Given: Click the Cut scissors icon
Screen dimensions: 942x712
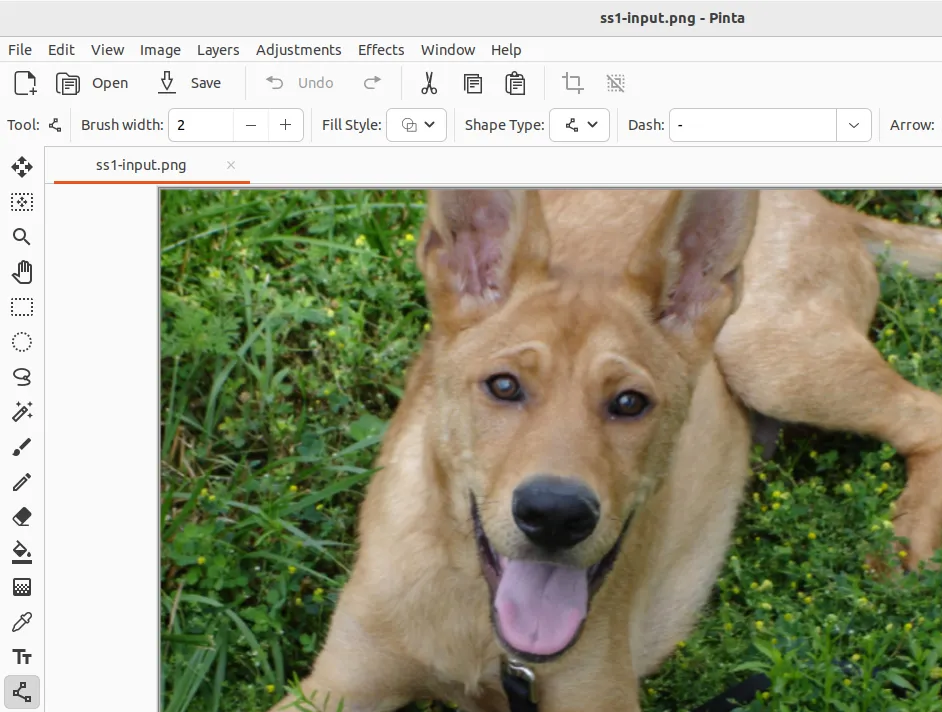Looking at the screenshot, I should coord(429,83).
